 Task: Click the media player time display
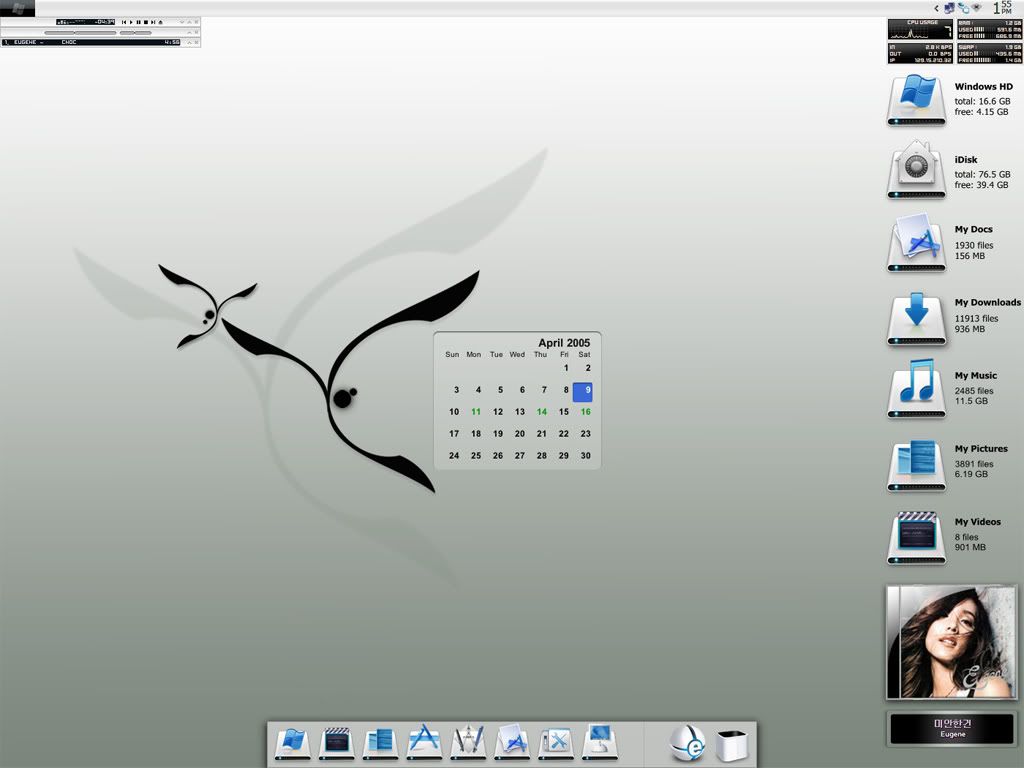coord(104,22)
